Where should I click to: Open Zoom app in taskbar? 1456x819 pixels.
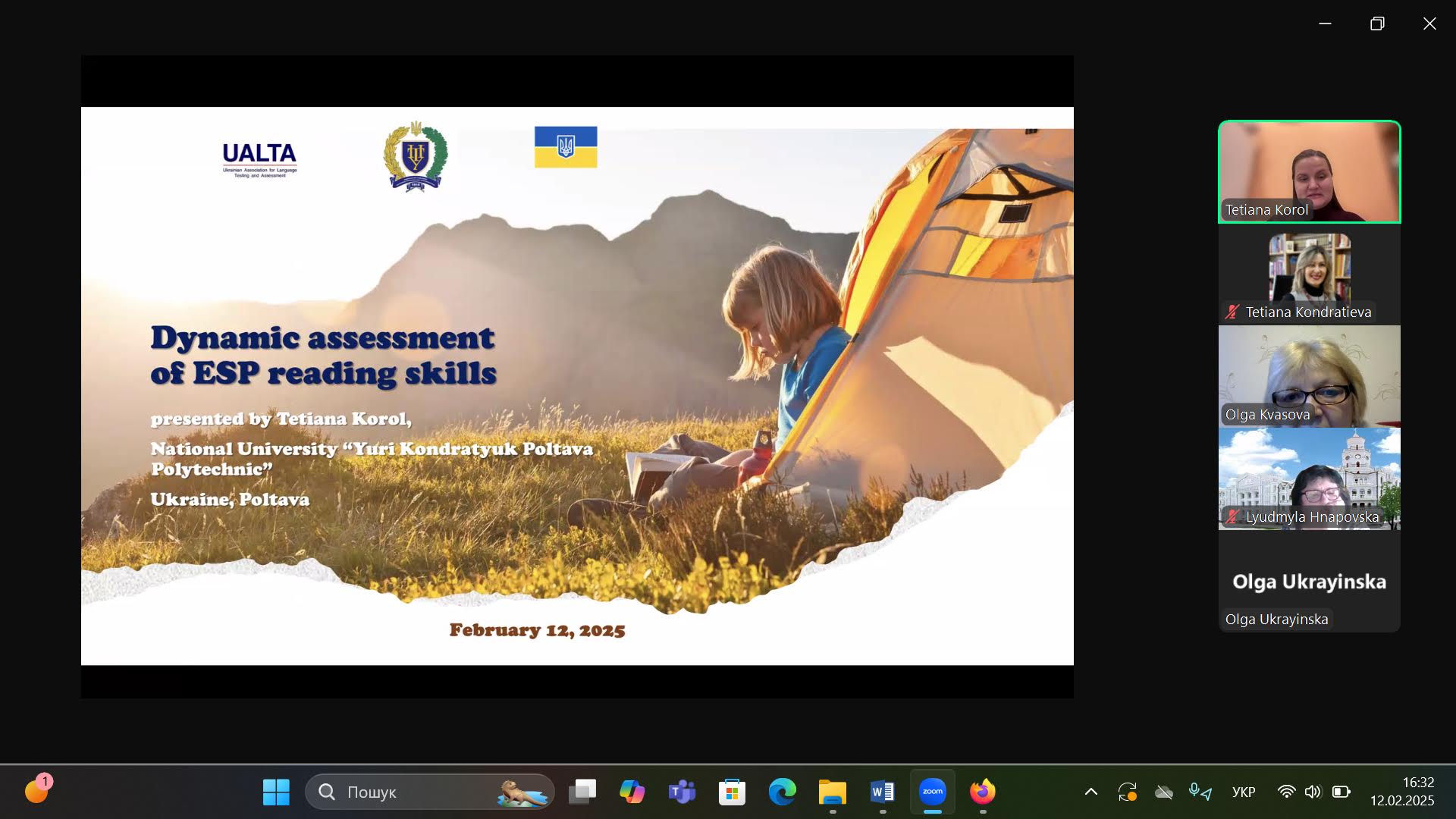932,792
